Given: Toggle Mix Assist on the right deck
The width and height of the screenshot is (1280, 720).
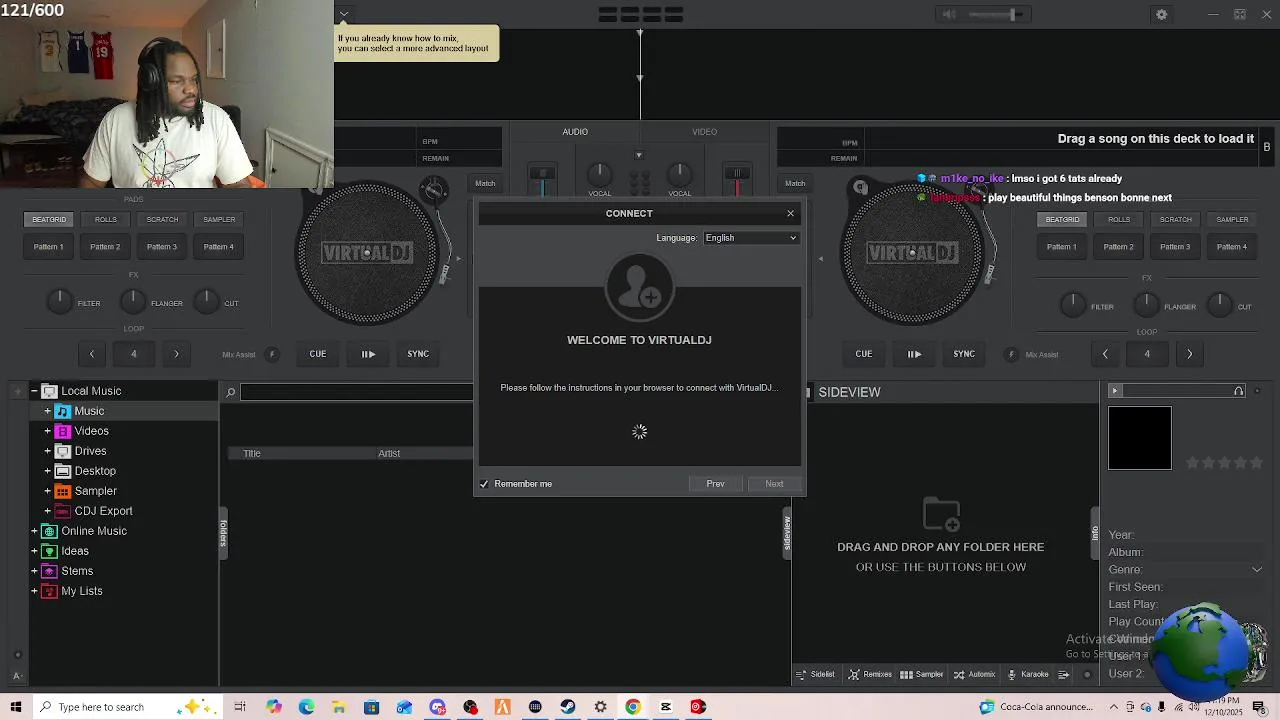Looking at the screenshot, I should click(1011, 354).
